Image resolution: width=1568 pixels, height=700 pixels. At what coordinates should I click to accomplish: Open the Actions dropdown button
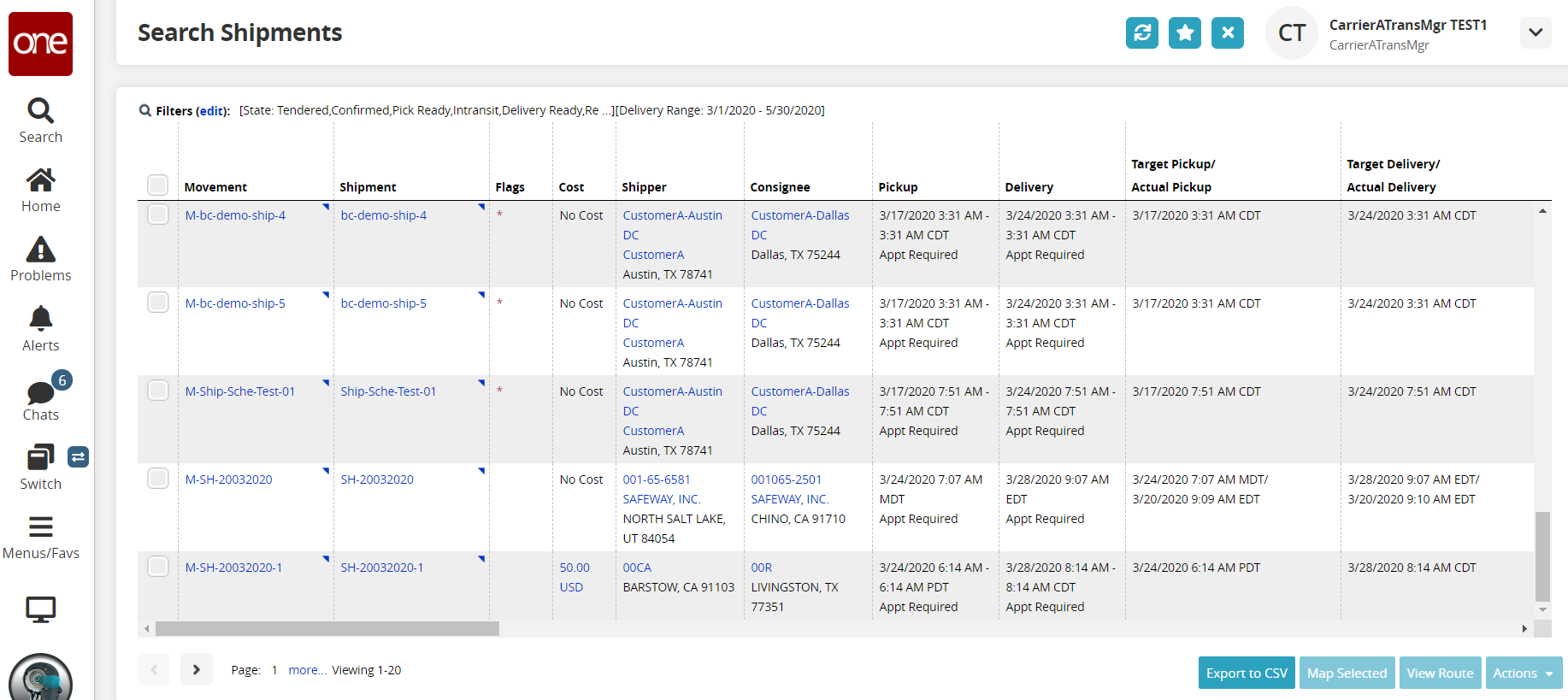pyautogui.click(x=1523, y=673)
